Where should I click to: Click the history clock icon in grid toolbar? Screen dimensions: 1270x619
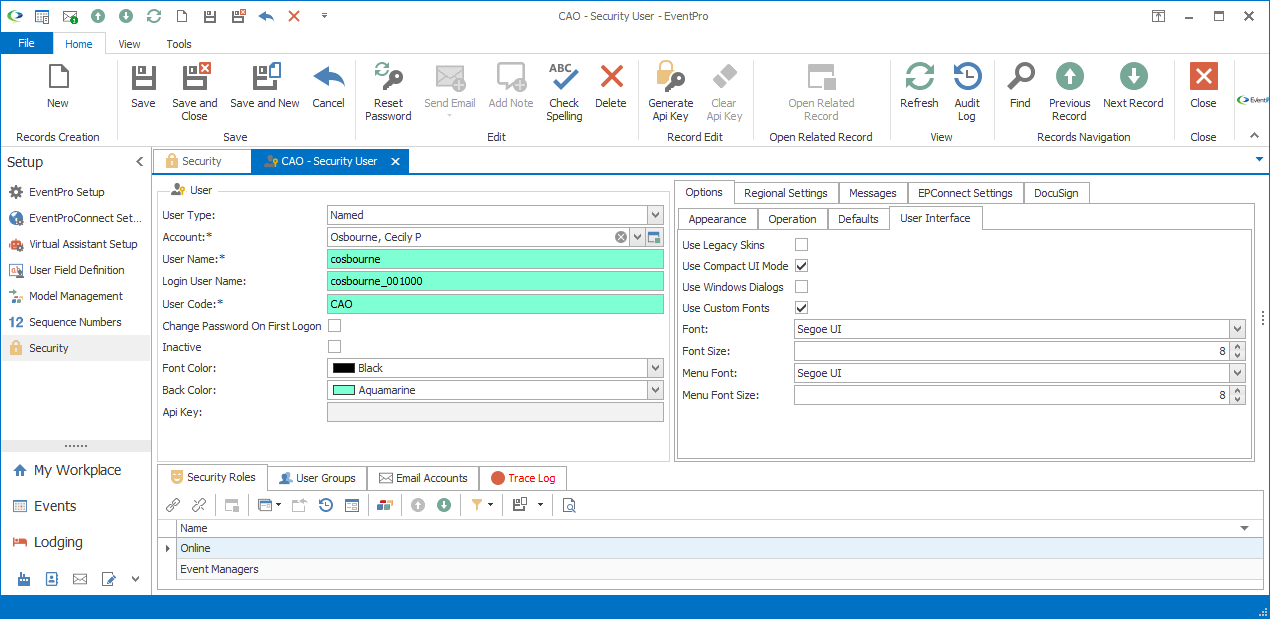pyautogui.click(x=326, y=505)
